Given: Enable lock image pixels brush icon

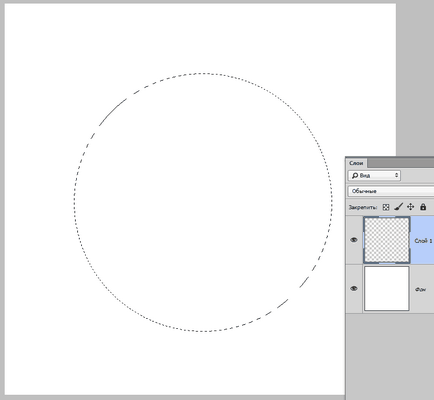Looking at the screenshot, I should tap(398, 207).
